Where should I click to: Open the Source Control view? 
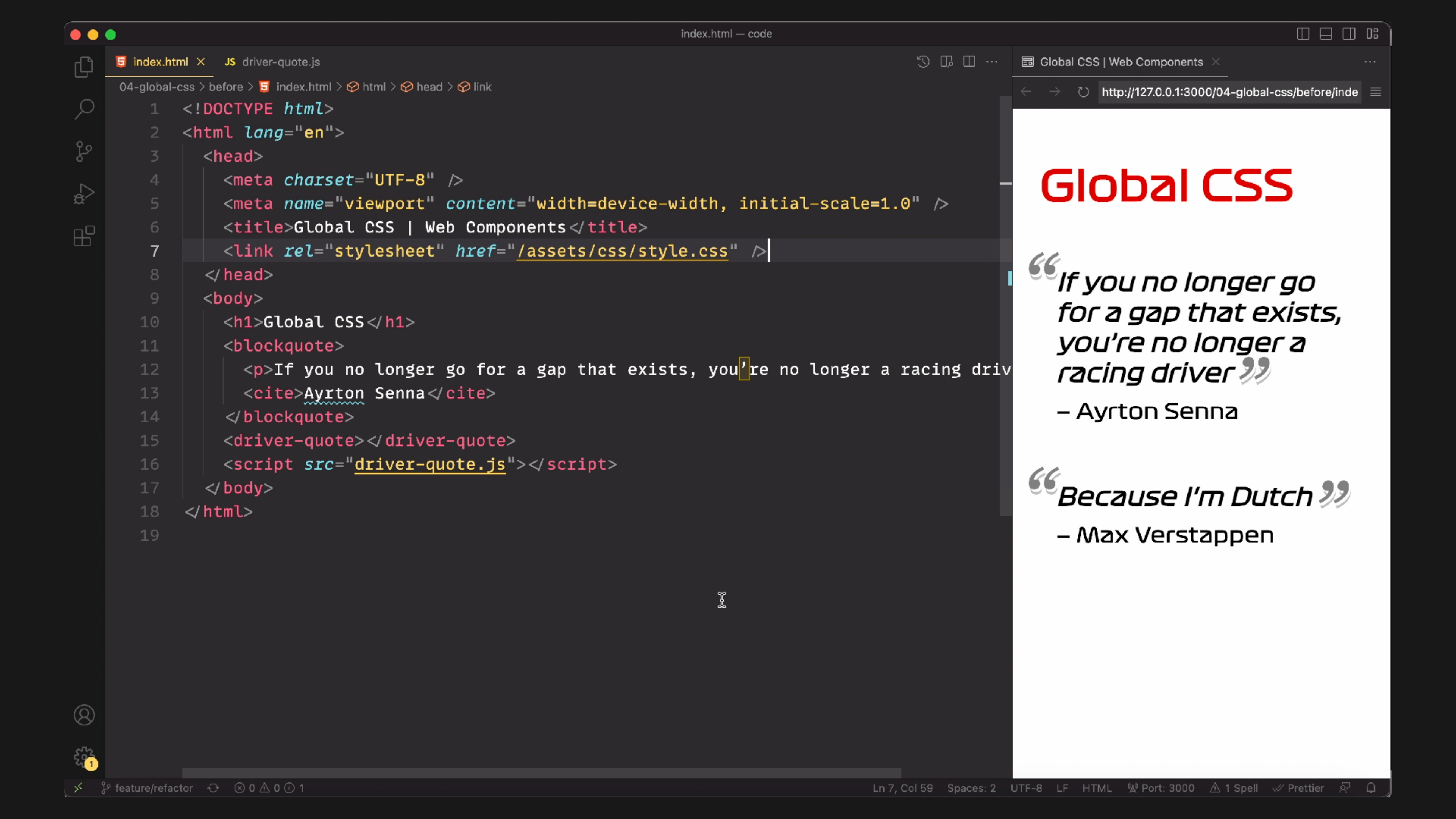coord(84,151)
